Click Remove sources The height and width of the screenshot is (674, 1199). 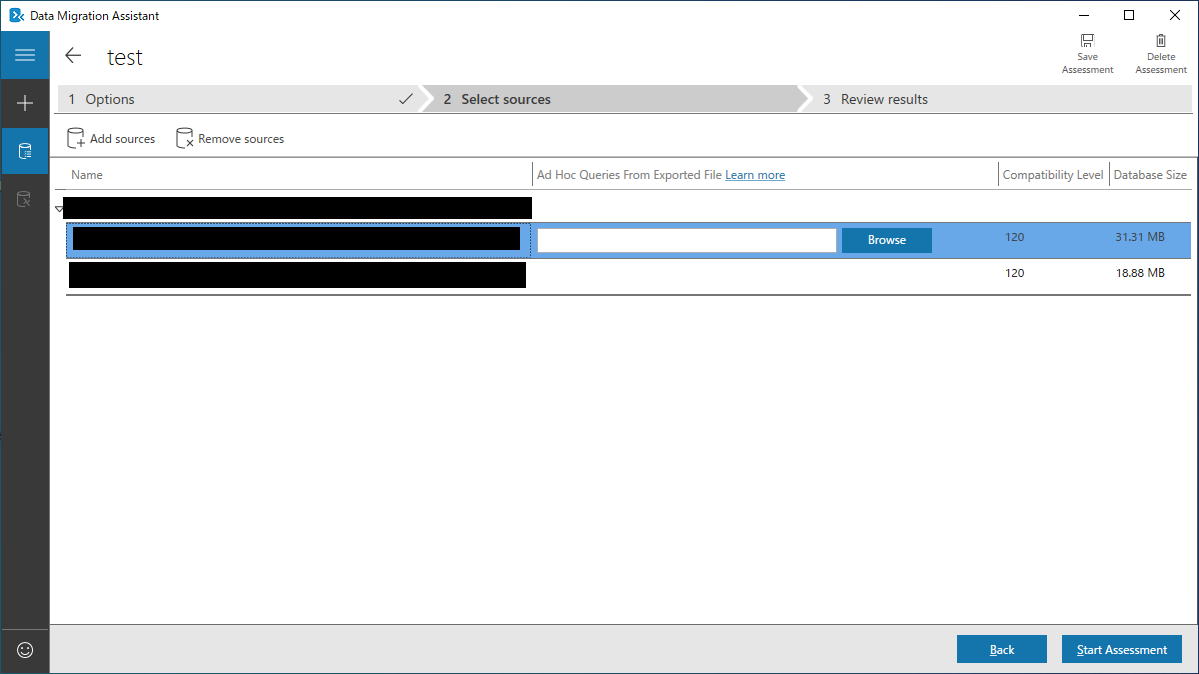coord(230,138)
